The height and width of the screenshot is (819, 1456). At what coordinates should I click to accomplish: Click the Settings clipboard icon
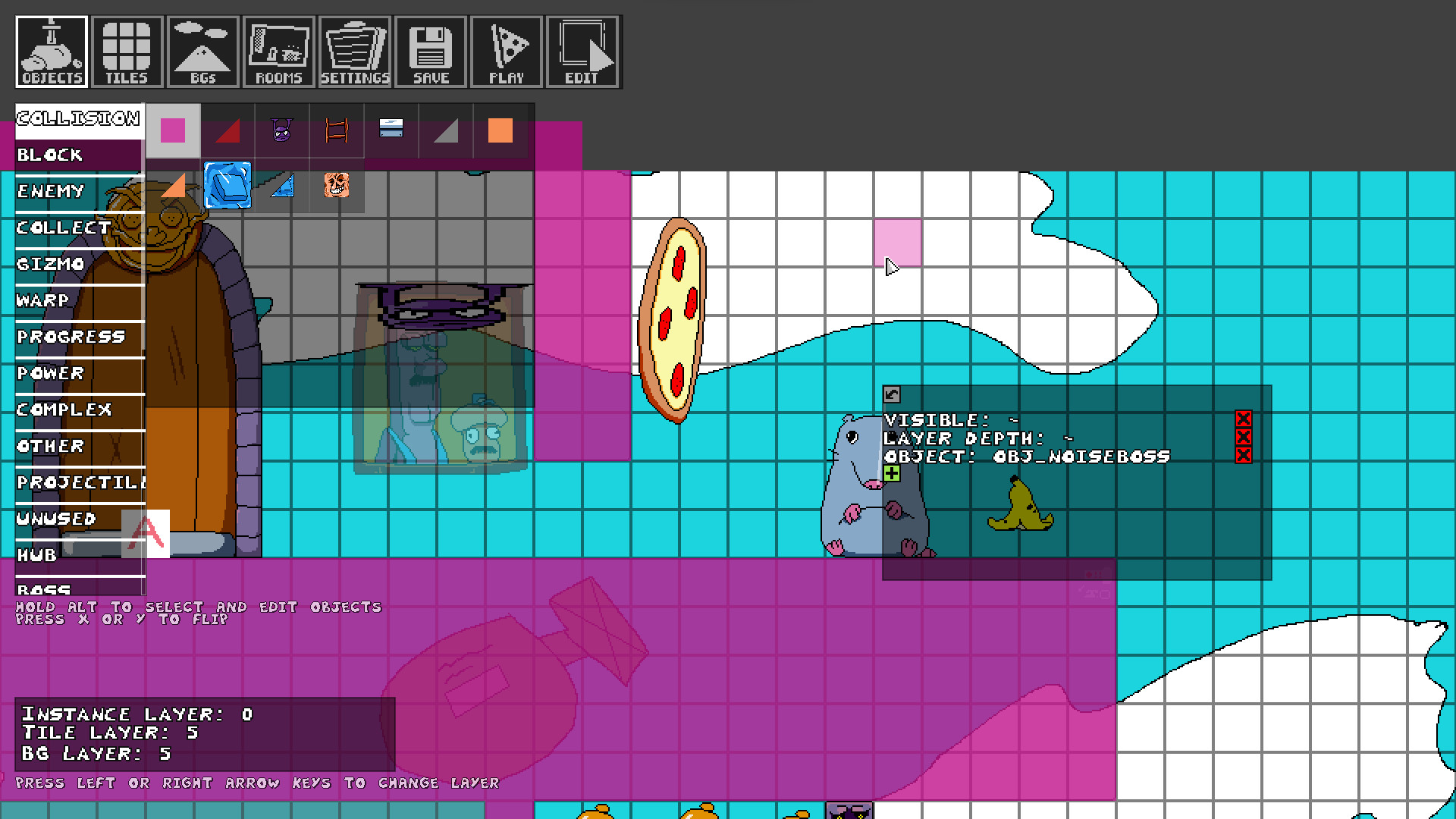point(355,52)
